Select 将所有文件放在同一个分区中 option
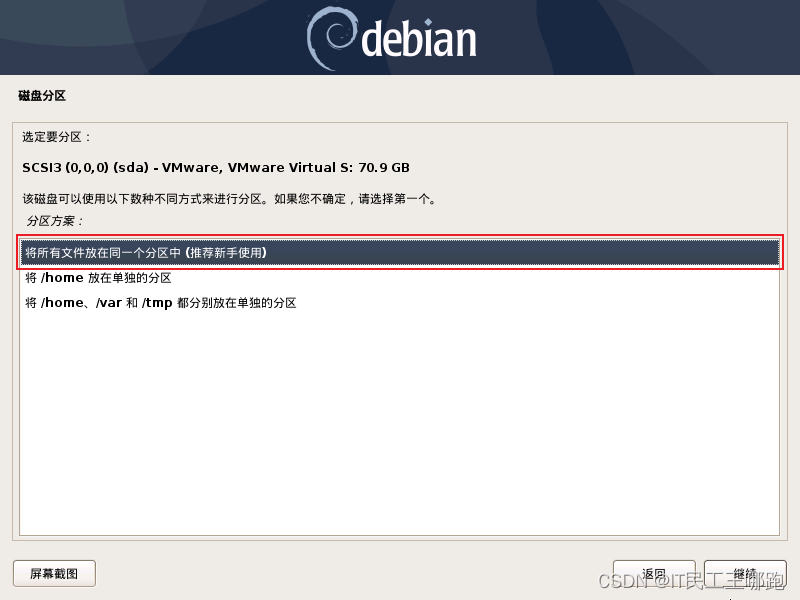Screen dimensions: 800x600 (x=399, y=253)
